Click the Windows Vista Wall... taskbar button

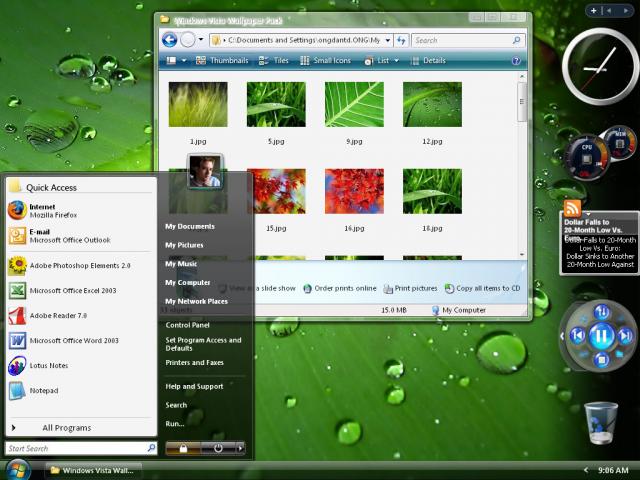click(x=93, y=471)
